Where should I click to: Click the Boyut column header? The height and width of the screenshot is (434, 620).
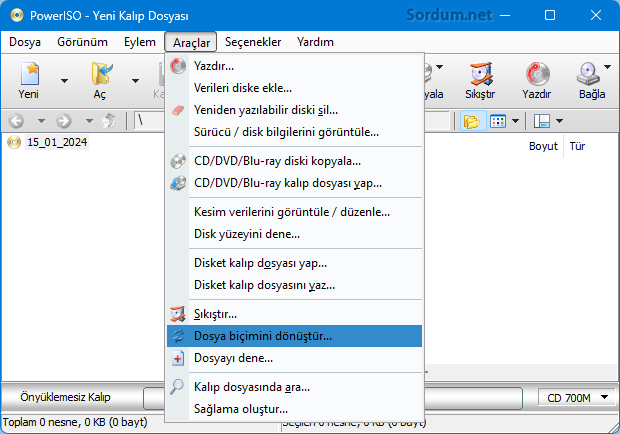pyautogui.click(x=543, y=146)
